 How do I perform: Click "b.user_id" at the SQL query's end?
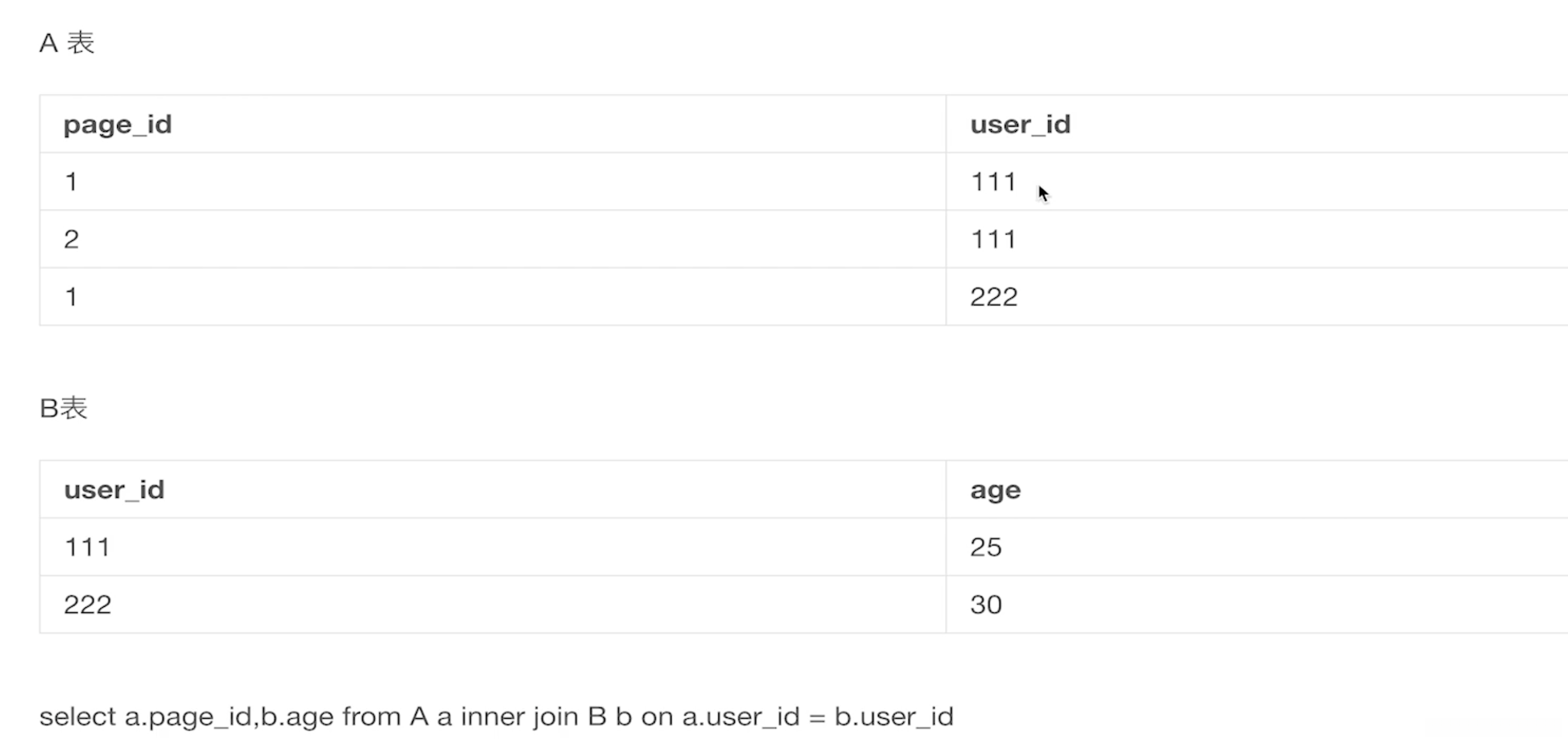894,717
